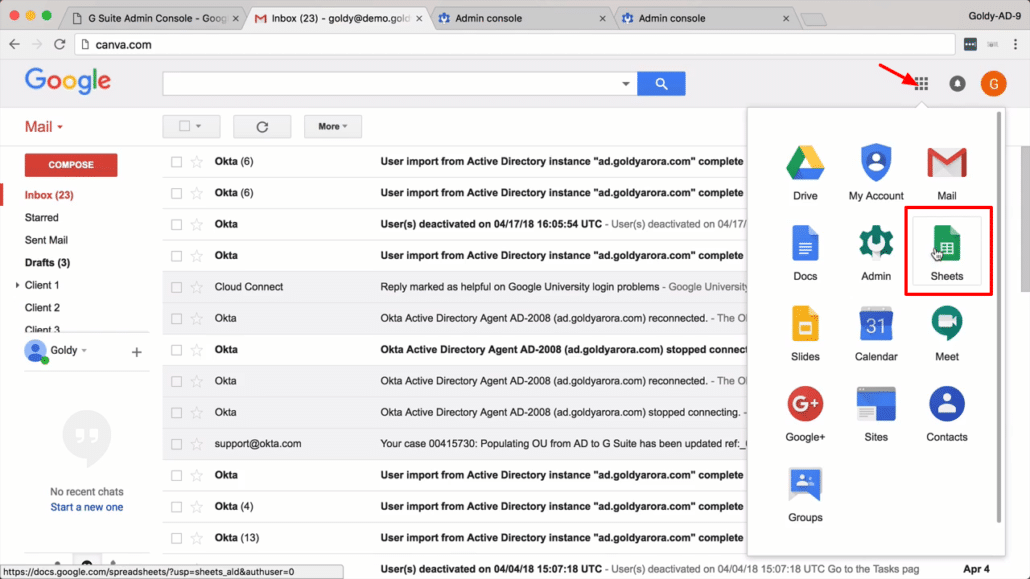Open the G account avatar
The width and height of the screenshot is (1030, 579).
993,83
